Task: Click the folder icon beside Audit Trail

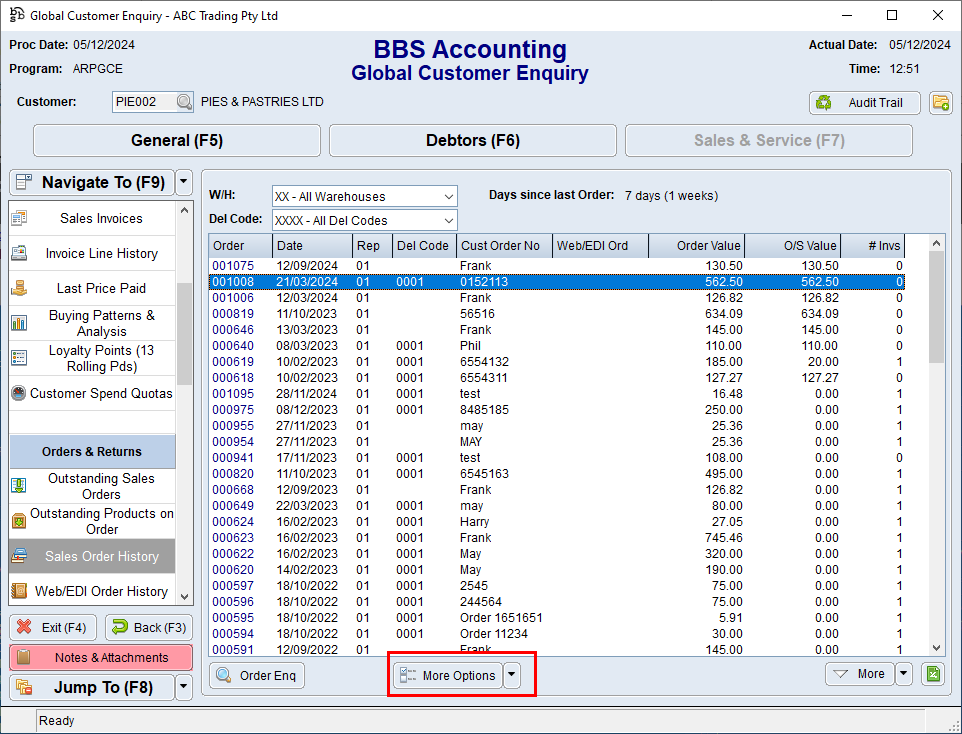Action: pos(940,102)
